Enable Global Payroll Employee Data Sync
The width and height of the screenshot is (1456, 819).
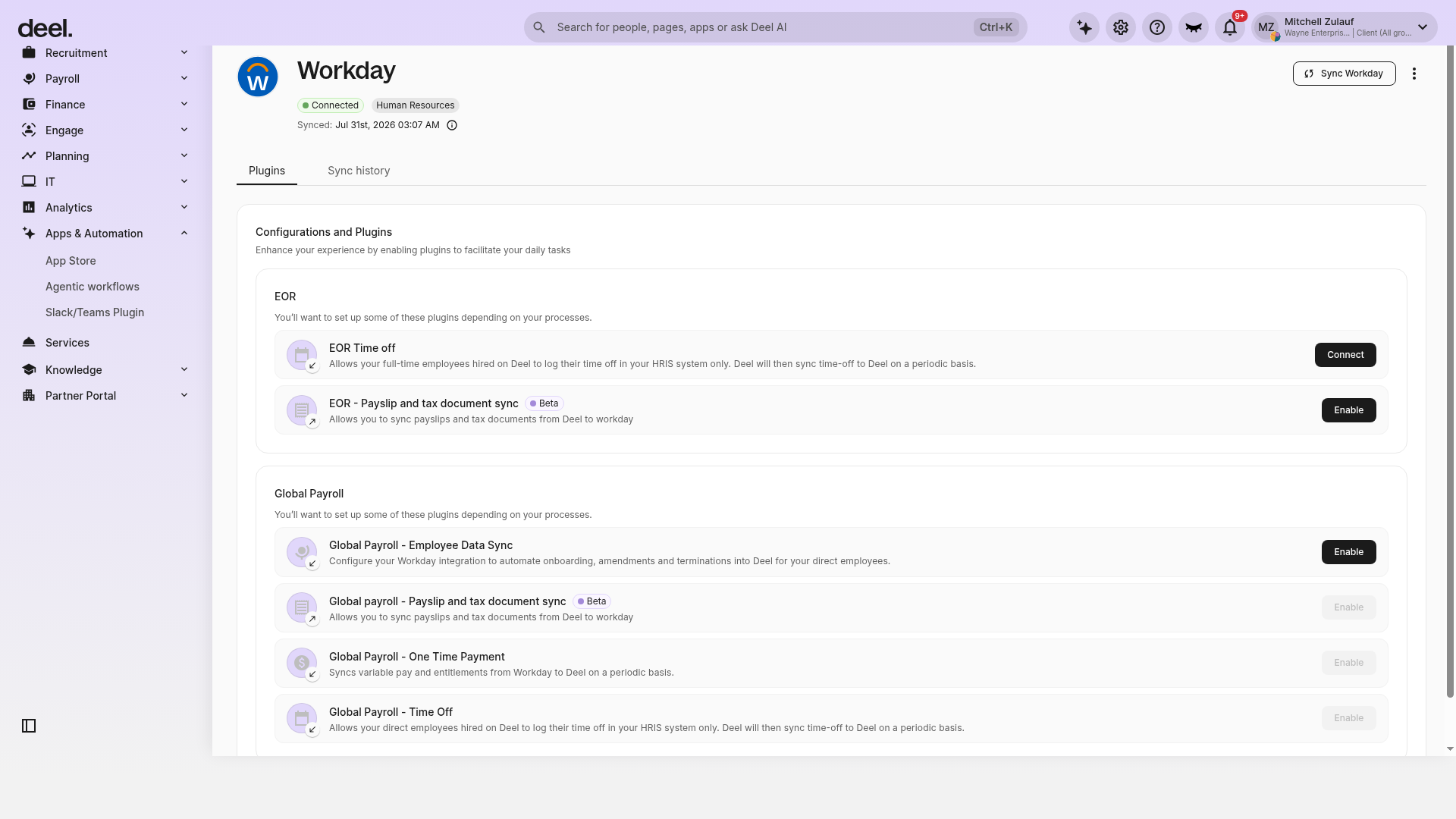click(x=1348, y=552)
